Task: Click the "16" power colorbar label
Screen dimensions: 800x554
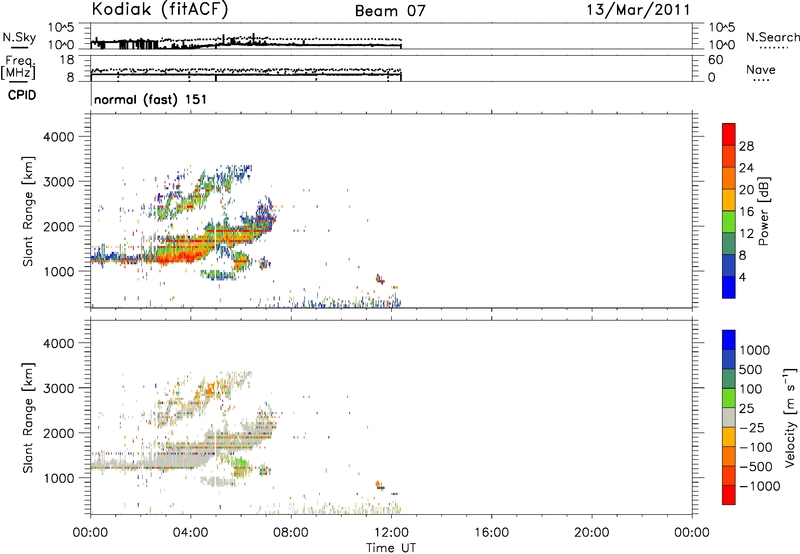Action: pyautogui.click(x=746, y=212)
